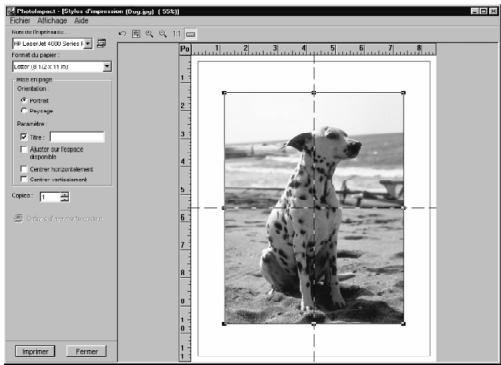Set view to actual size 1:1

[176, 34]
